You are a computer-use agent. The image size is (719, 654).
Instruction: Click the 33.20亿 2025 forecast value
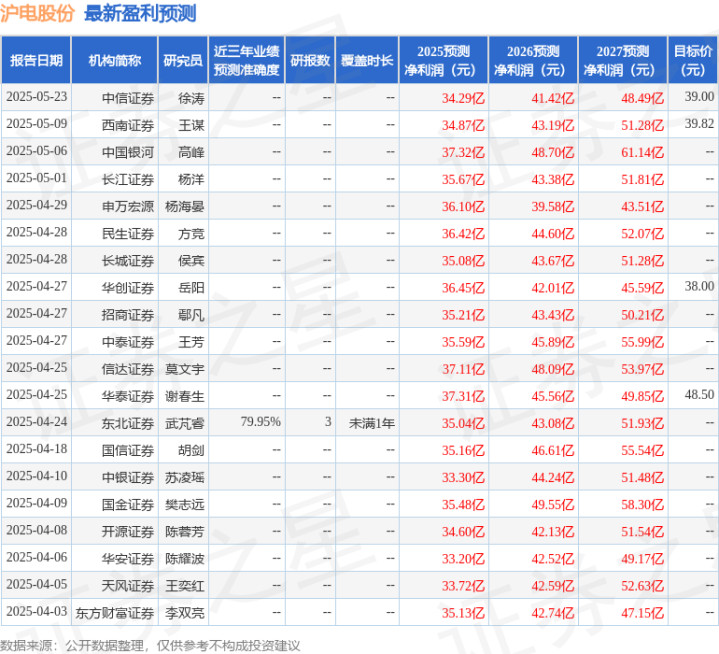tap(463, 558)
